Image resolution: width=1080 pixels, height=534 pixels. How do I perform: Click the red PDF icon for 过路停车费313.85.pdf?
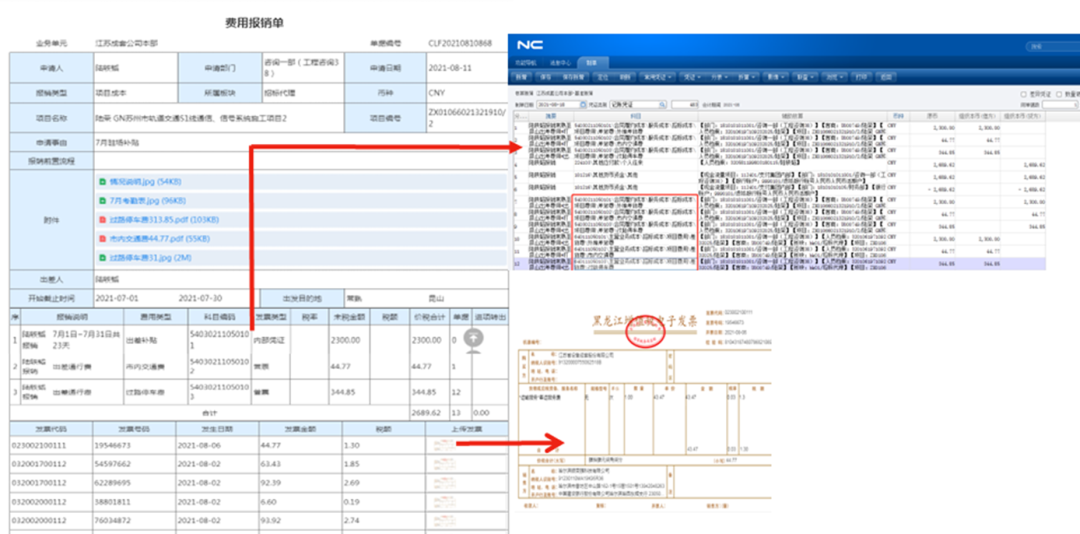click(102, 219)
